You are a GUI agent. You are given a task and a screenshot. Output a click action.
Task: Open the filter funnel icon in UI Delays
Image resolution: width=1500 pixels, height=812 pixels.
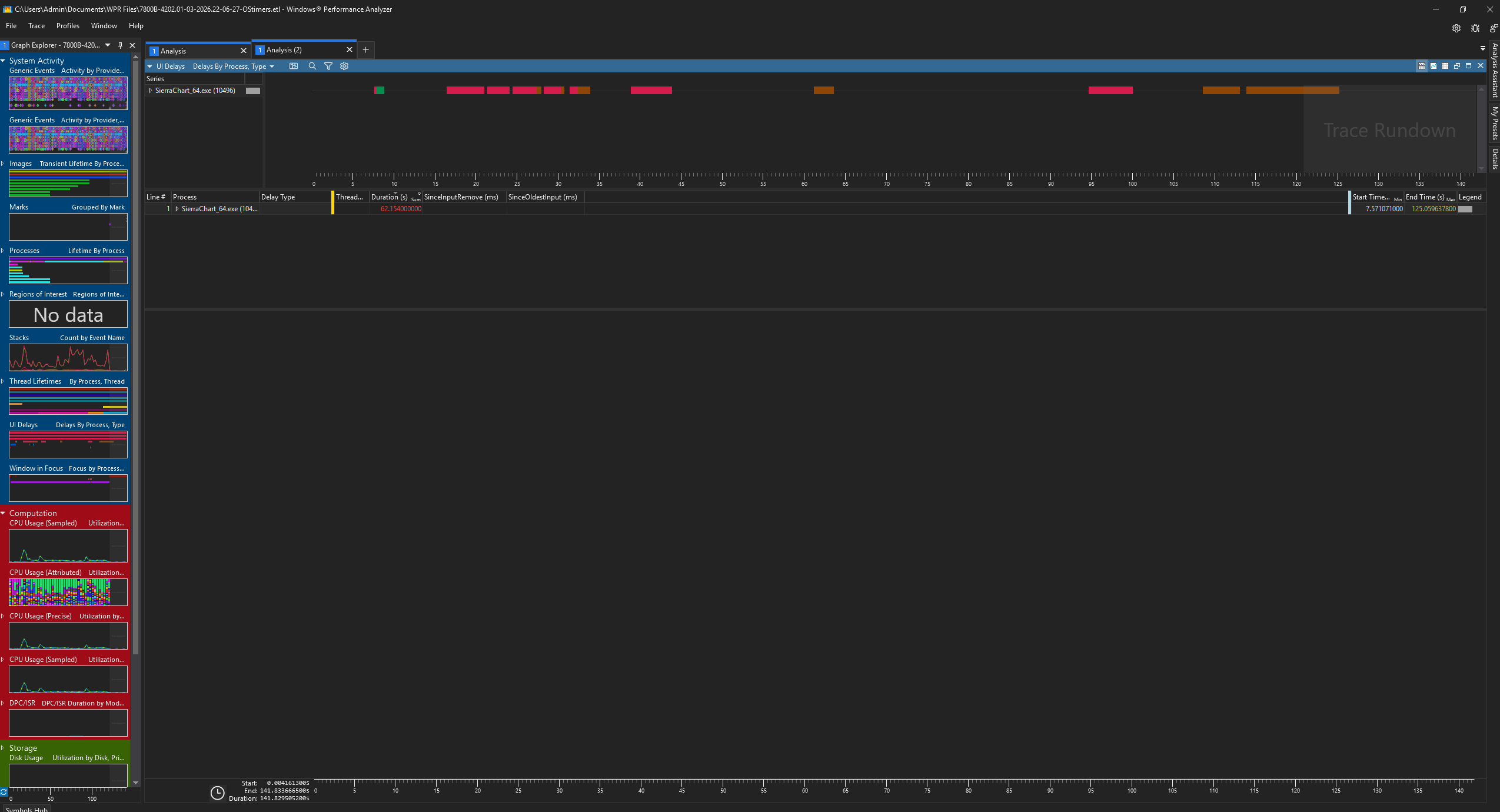pos(328,66)
